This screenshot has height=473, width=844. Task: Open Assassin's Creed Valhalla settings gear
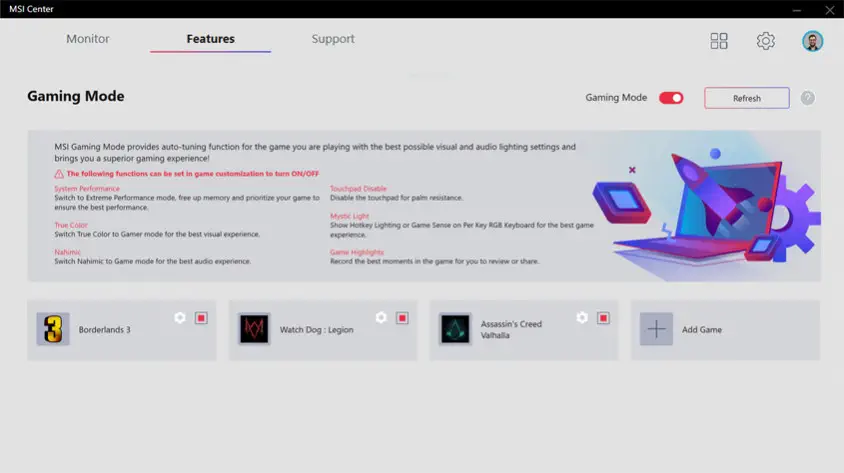coord(582,318)
